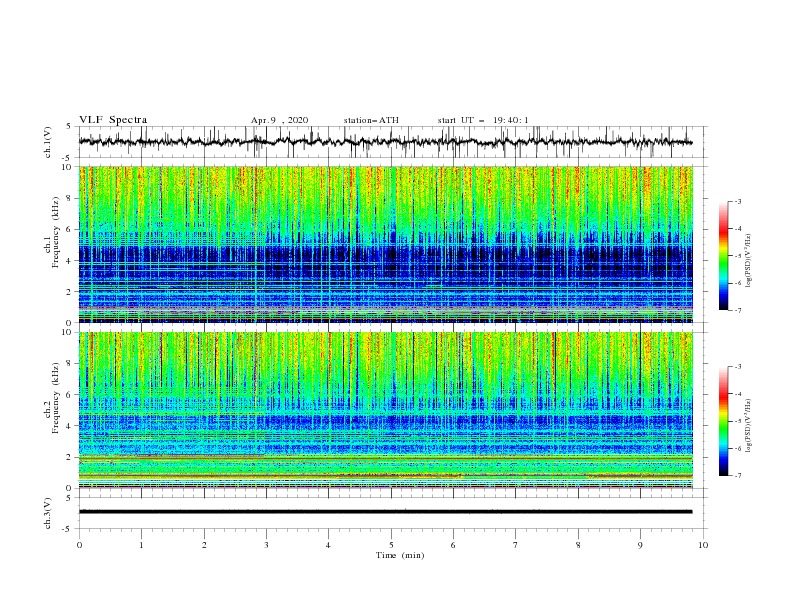Click the "9" tick on time axis

(x=640, y=545)
